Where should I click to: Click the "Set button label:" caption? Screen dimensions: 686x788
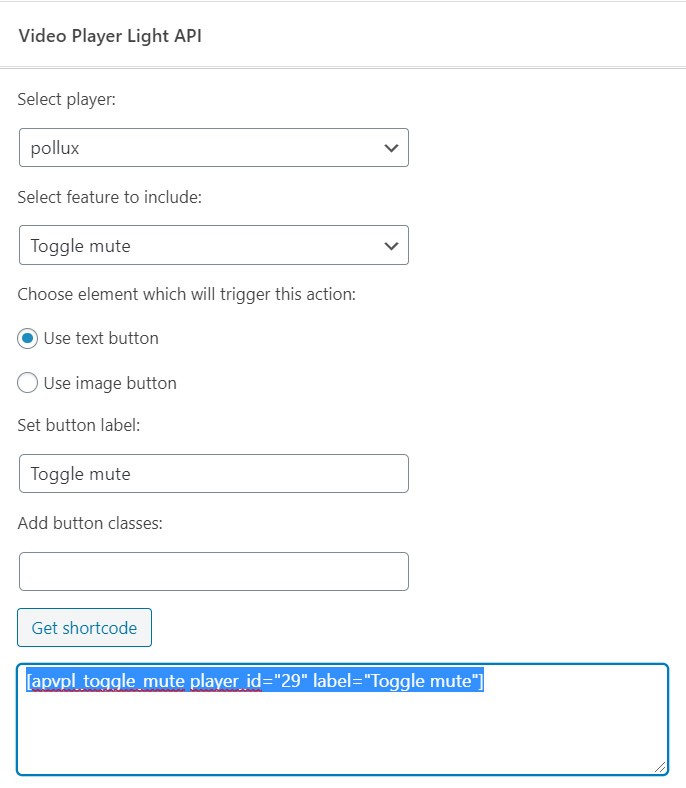pyautogui.click(x=79, y=425)
